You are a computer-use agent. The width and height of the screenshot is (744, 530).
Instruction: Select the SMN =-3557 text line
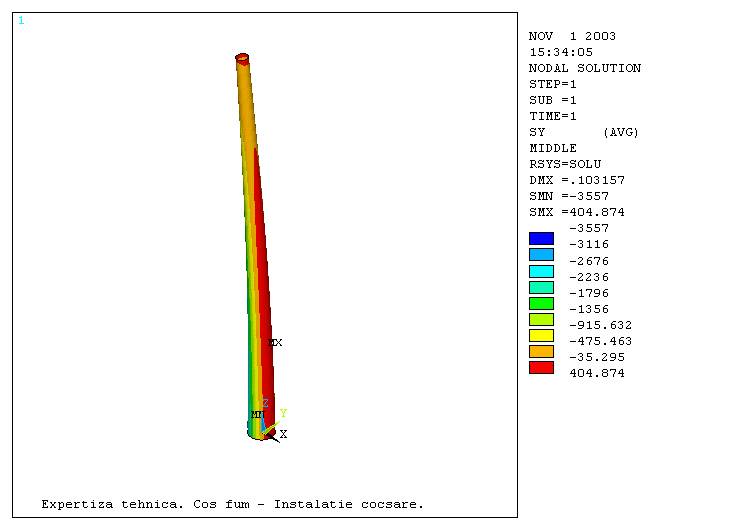click(568, 196)
